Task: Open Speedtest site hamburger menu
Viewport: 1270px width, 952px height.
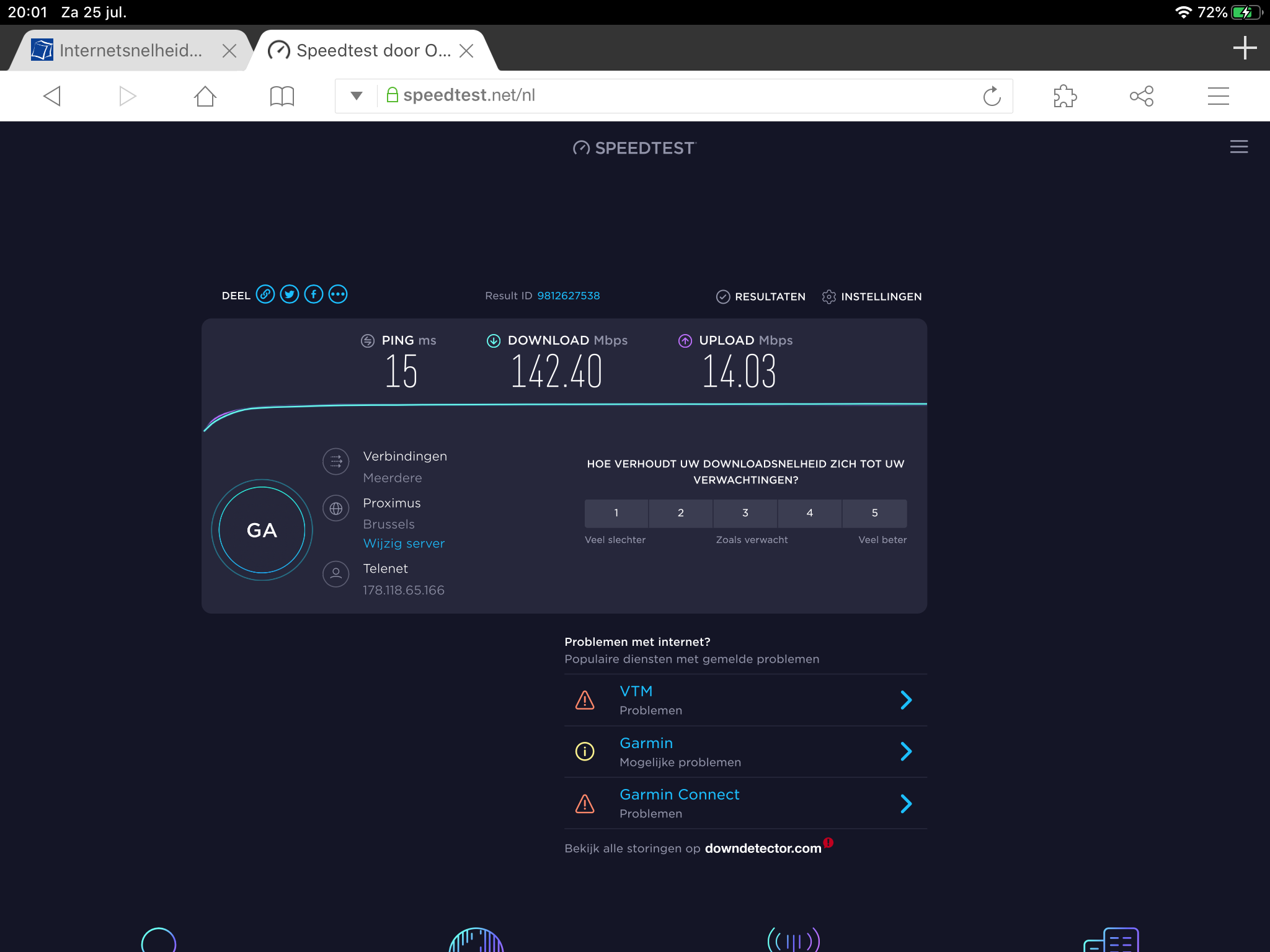Action: pyautogui.click(x=1238, y=147)
